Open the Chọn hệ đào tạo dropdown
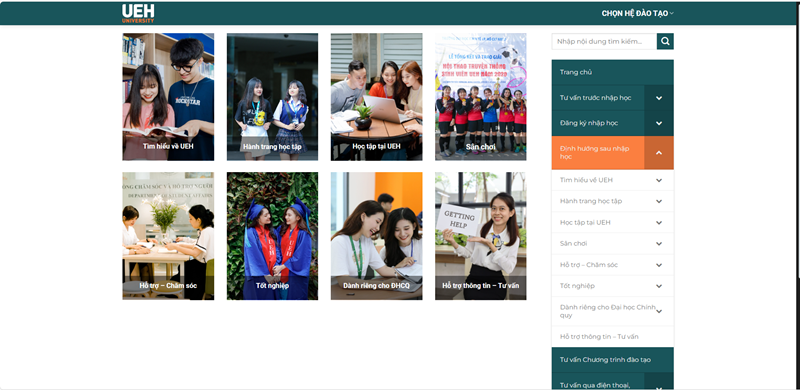The height and width of the screenshot is (390, 800). pos(637,14)
